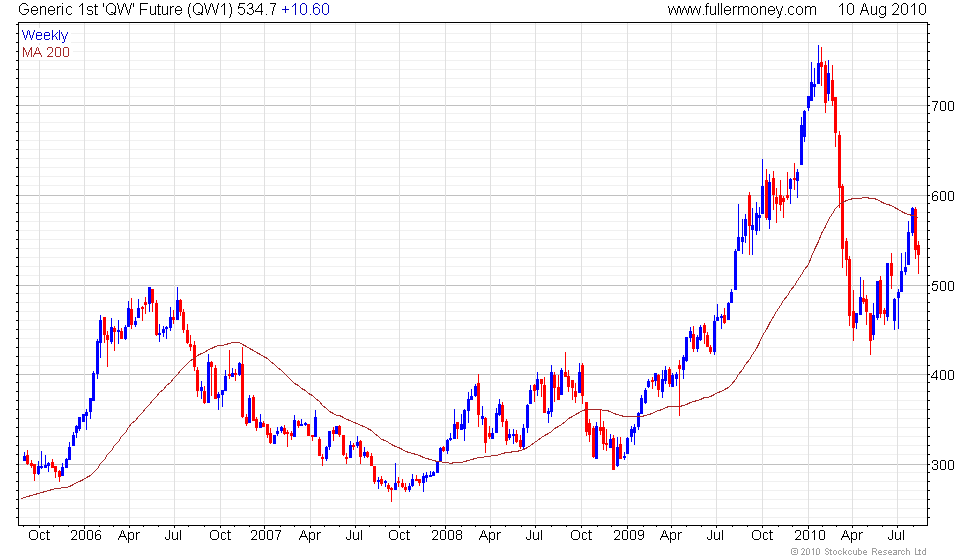Screen dimensions: 980x560
Task: Click the 2007 year label on time axis
Action: [266, 536]
